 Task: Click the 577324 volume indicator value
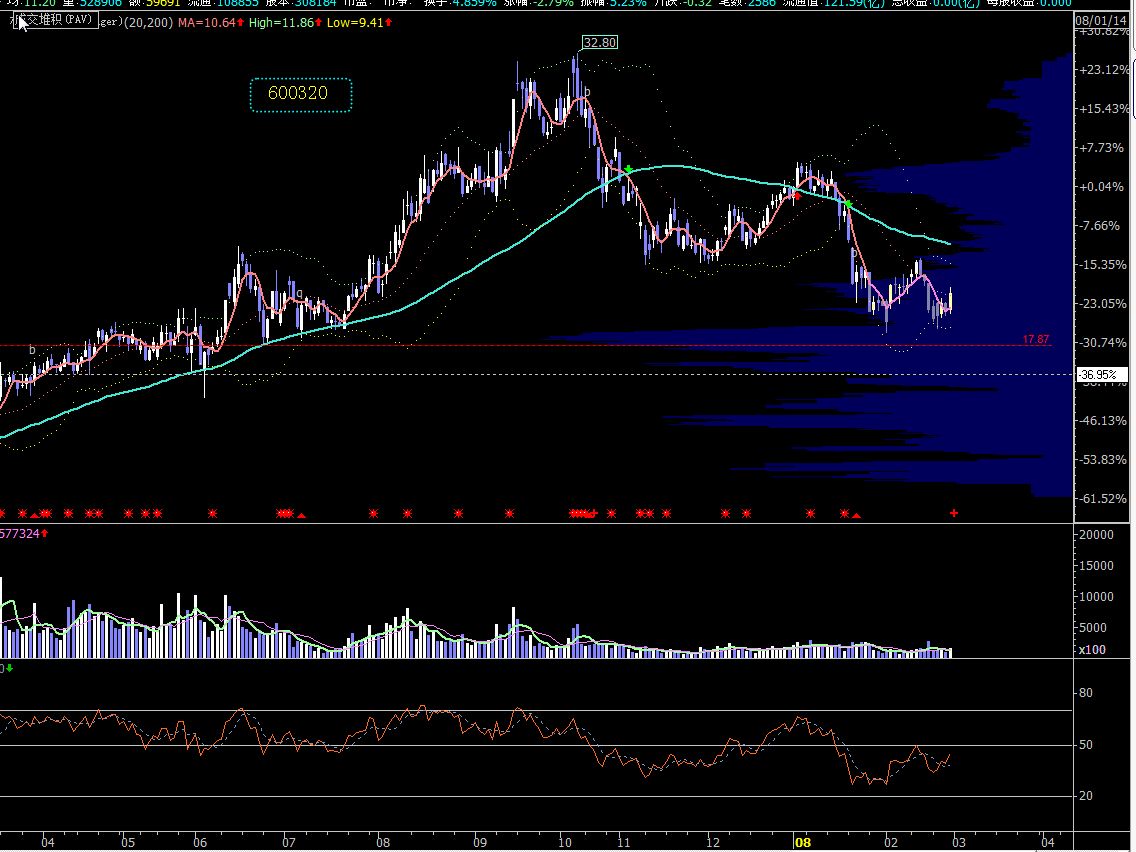click(20, 534)
